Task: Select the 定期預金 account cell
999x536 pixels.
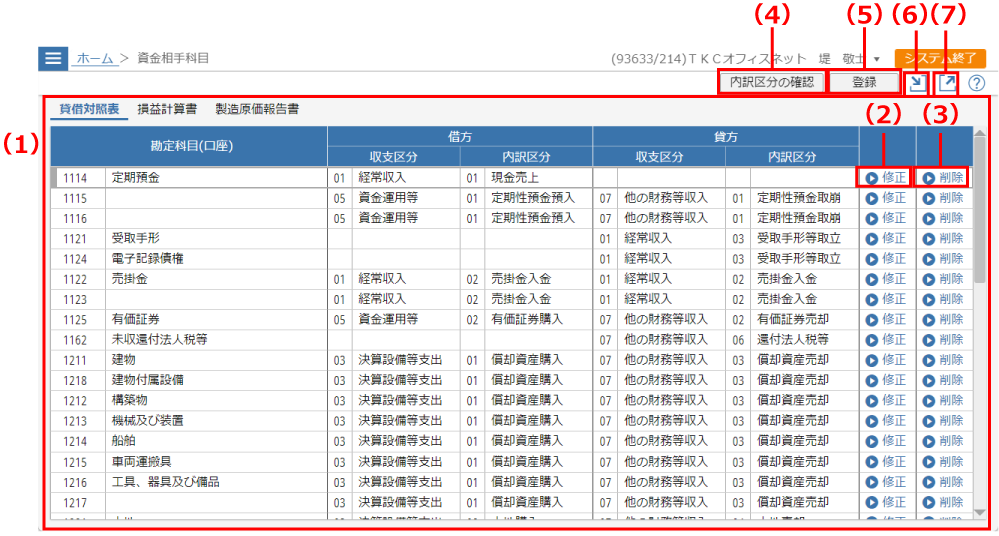Action: [x=216, y=178]
